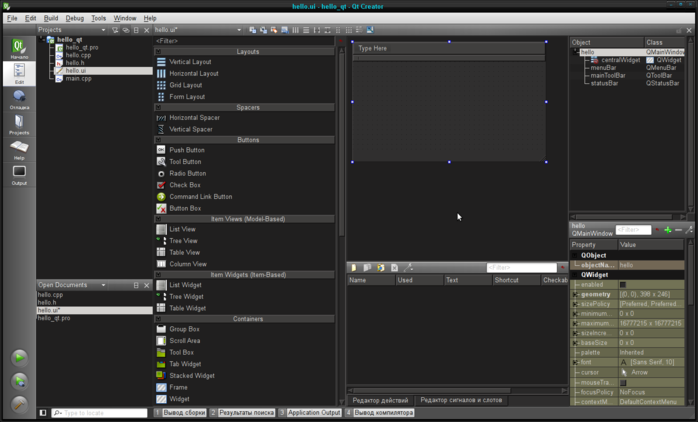Apply Lay Out in Grid toolbar icon
698x422 pixels.
coord(349,30)
